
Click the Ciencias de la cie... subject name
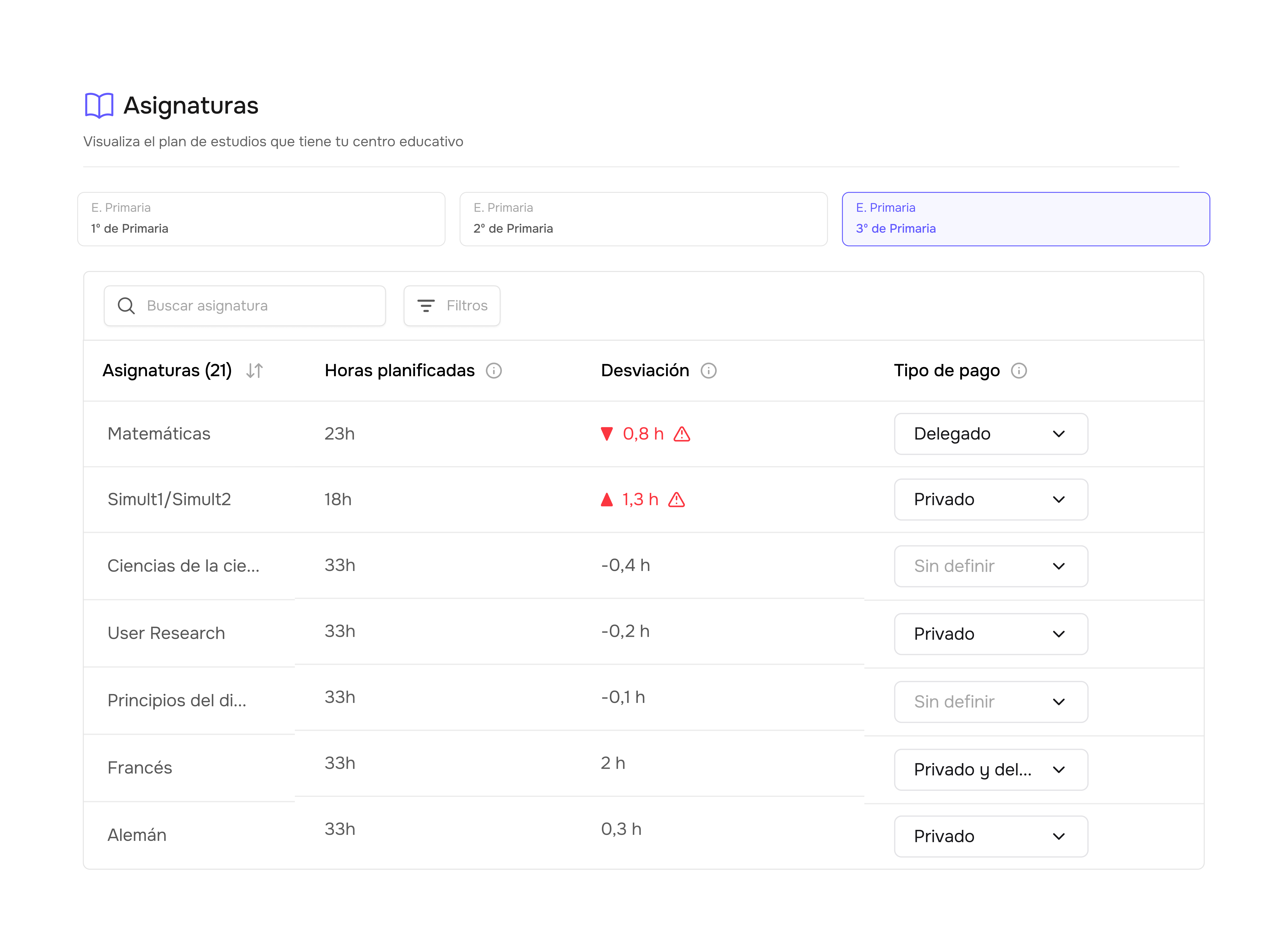click(x=184, y=566)
